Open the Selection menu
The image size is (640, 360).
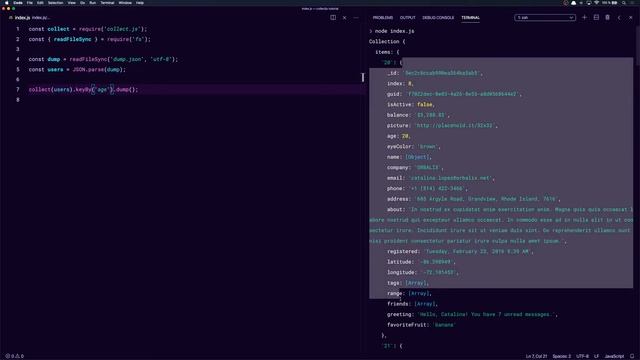56,2
